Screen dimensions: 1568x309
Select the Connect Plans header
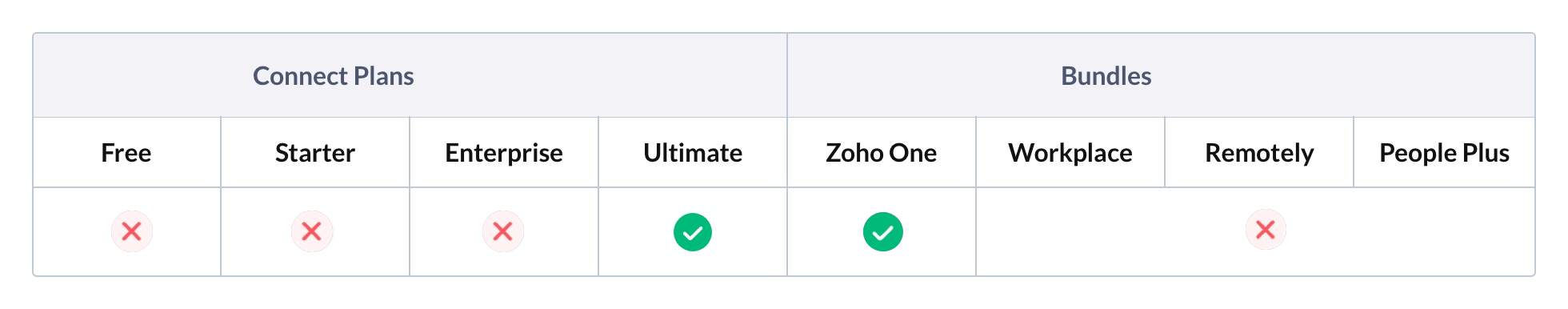pos(334,76)
